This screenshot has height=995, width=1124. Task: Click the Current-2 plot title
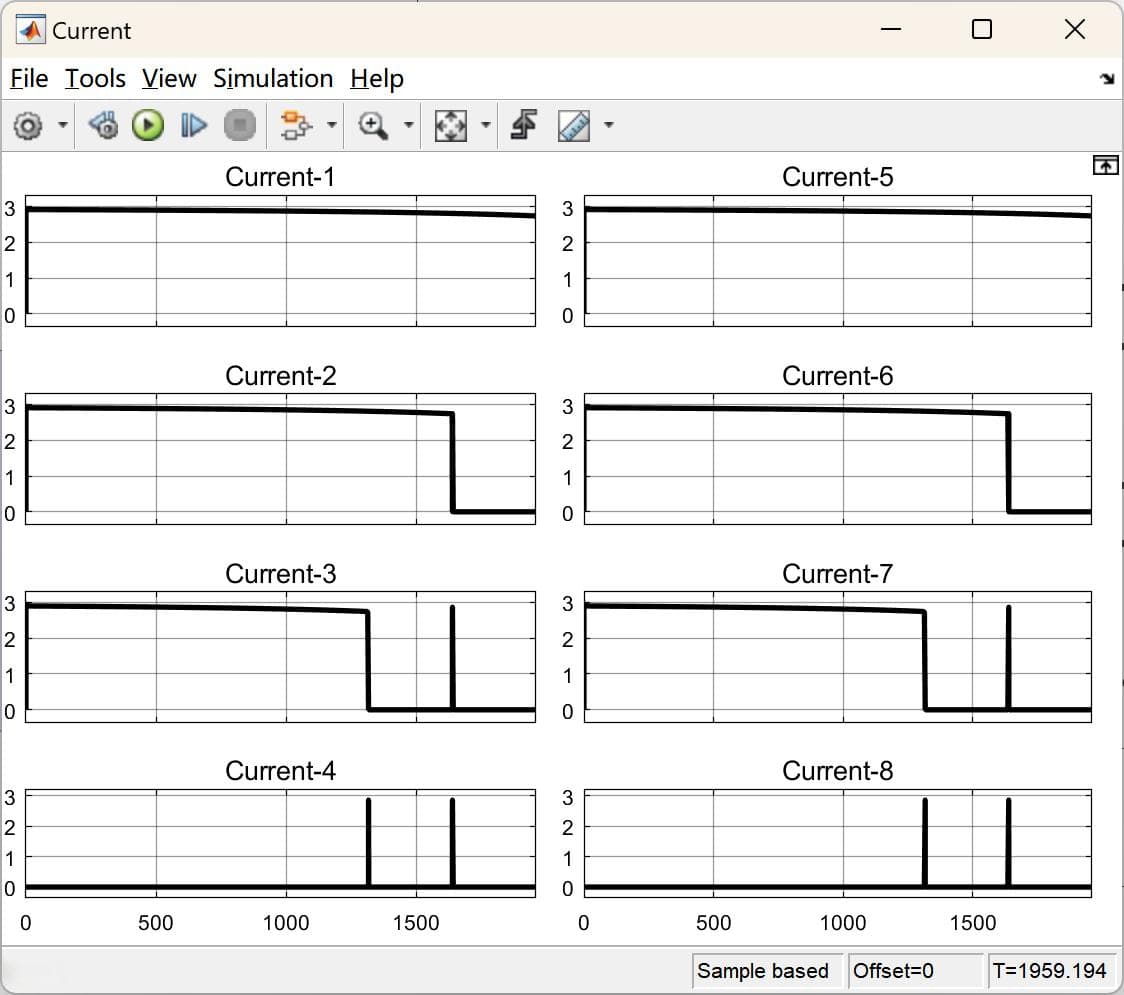coord(280,376)
